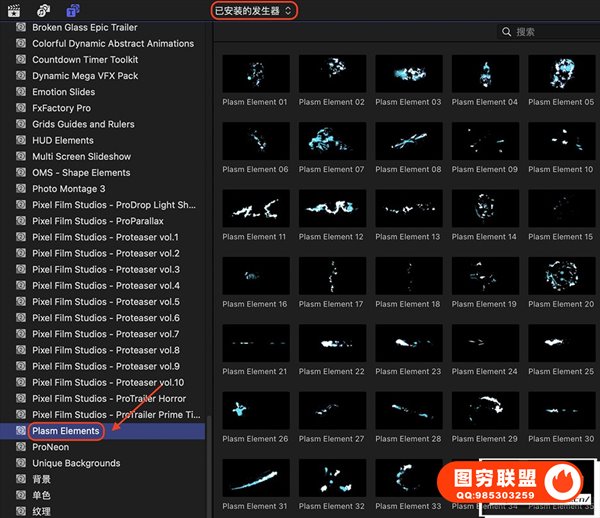Choose the Plasm Element 20 thumbnail
Viewport: 600px width, 518px height.
click(561, 276)
